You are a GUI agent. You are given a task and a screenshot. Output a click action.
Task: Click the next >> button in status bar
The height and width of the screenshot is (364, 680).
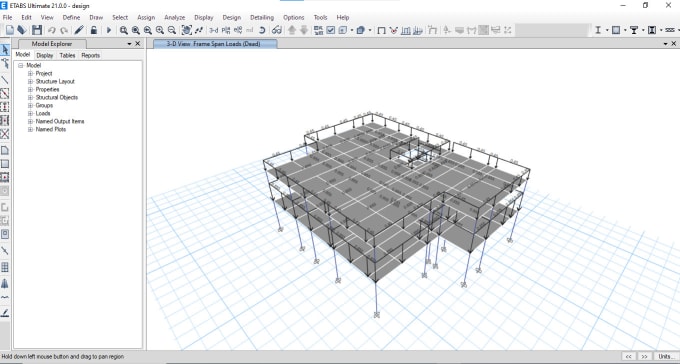point(644,356)
